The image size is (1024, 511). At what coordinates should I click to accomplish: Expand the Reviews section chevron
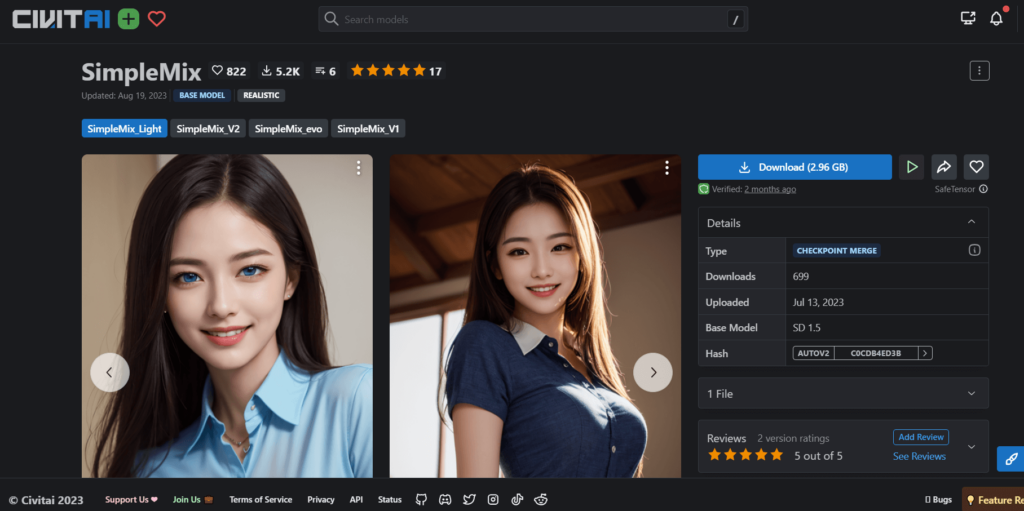point(971,447)
